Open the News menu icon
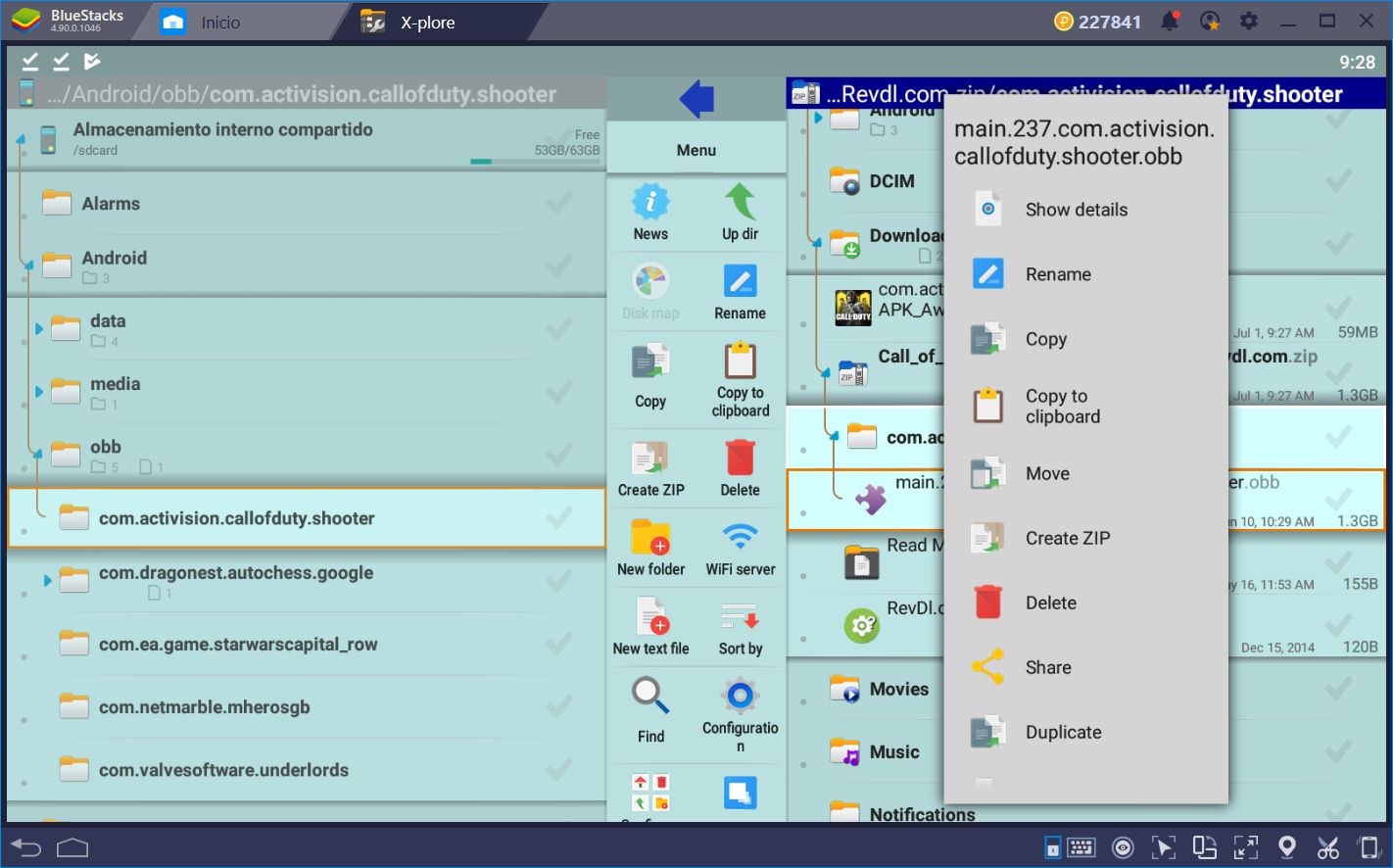This screenshot has width=1393, height=868. tap(650, 203)
